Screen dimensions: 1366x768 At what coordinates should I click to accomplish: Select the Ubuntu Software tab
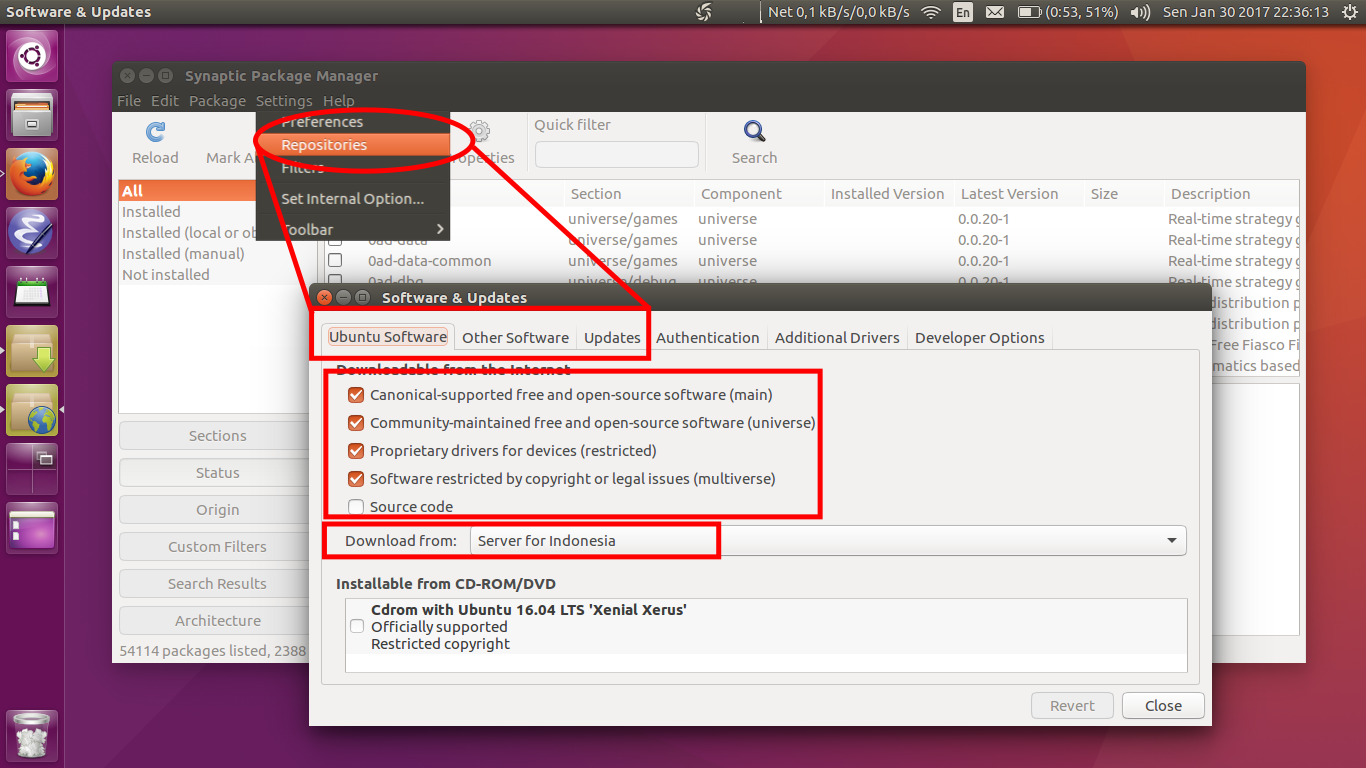coord(388,337)
